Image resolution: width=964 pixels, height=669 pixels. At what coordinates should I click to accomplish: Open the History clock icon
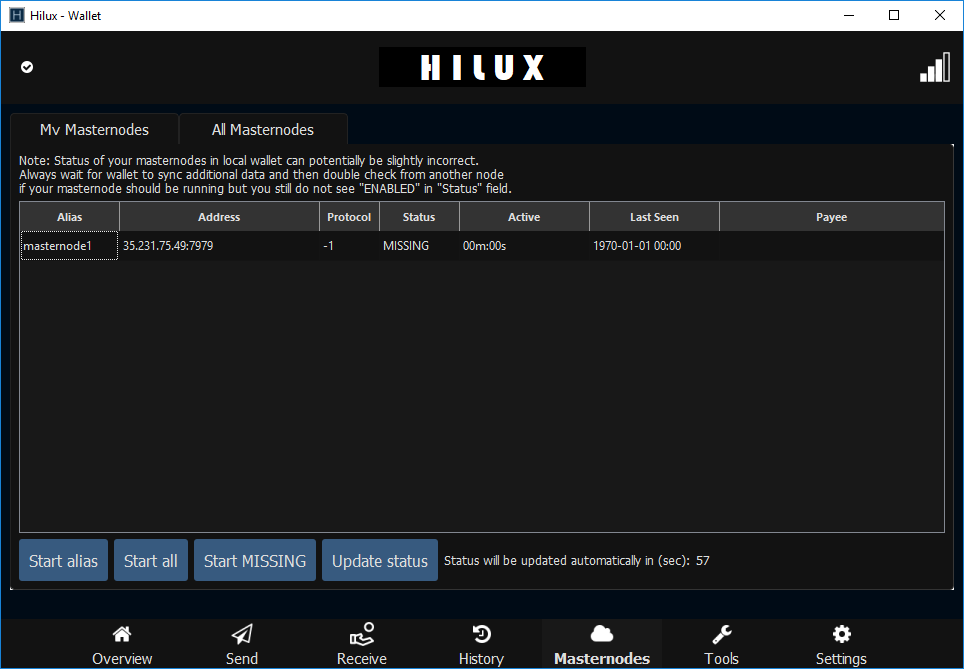pos(481,634)
